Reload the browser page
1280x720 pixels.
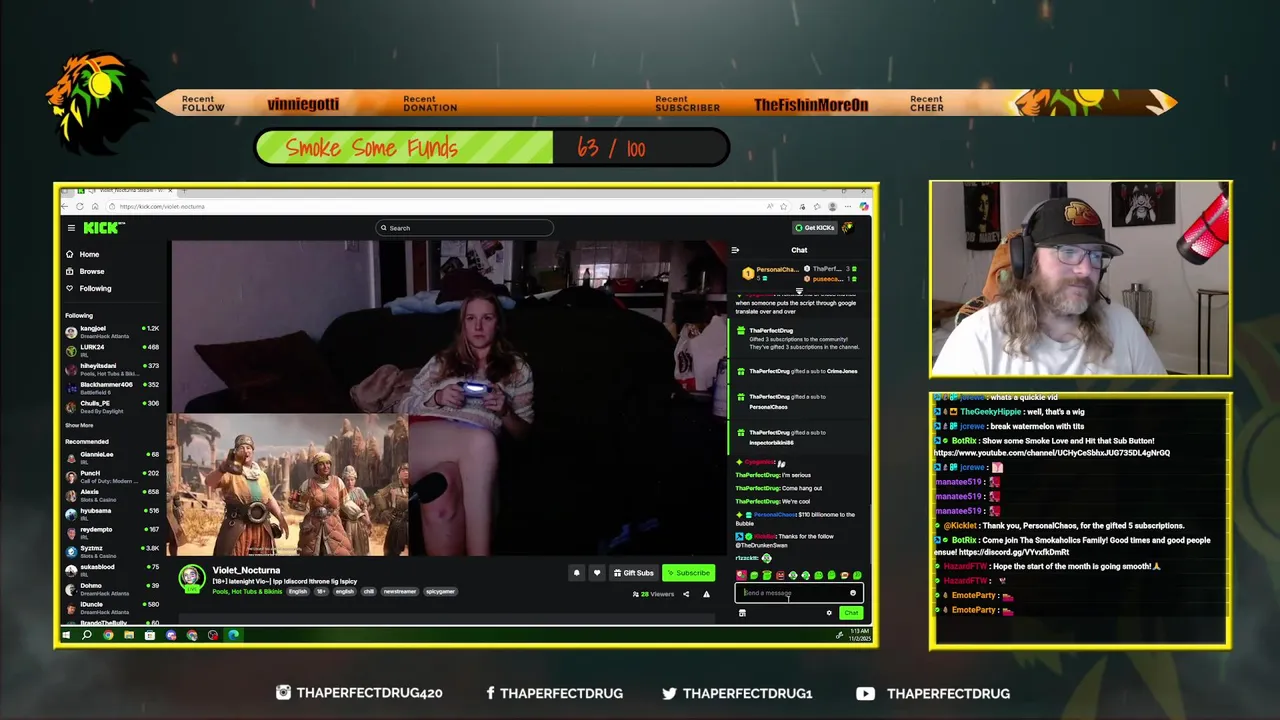[x=80, y=206]
